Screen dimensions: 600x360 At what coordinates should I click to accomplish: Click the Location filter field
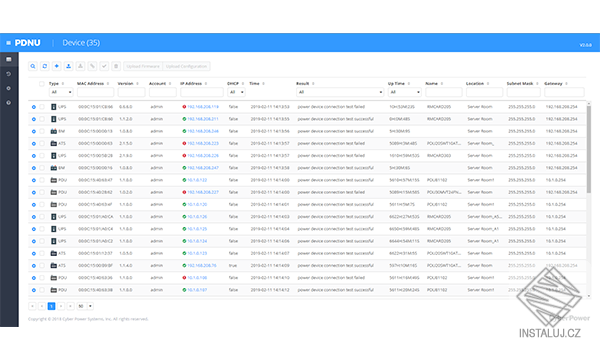coord(484,92)
